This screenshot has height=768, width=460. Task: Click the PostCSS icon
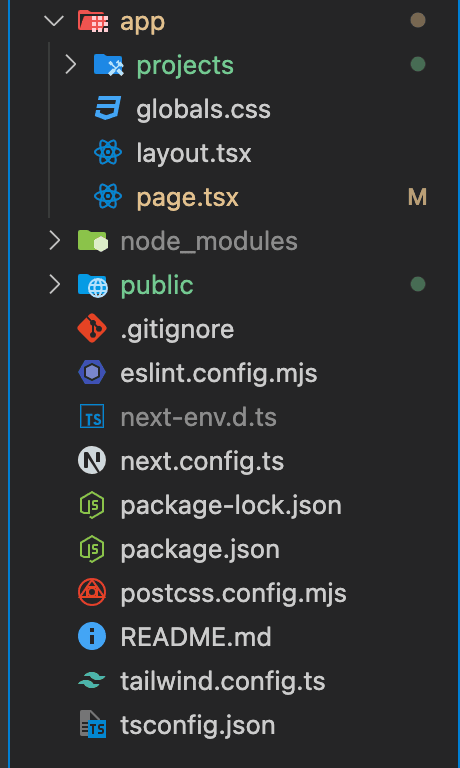coord(92,593)
